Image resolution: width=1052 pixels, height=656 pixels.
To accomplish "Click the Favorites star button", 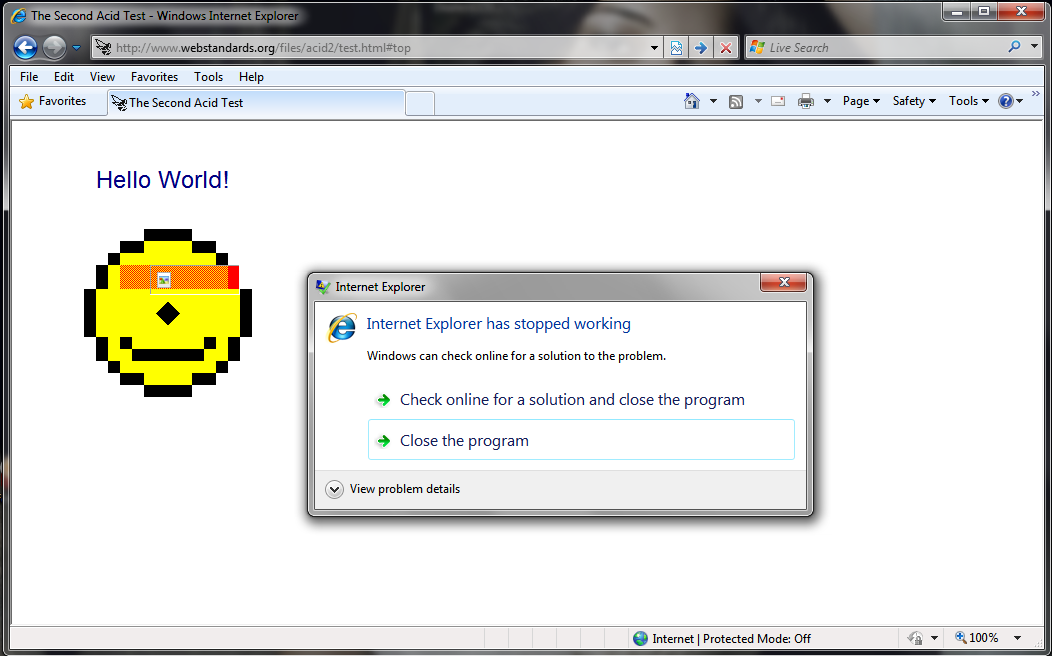I will tap(53, 101).
